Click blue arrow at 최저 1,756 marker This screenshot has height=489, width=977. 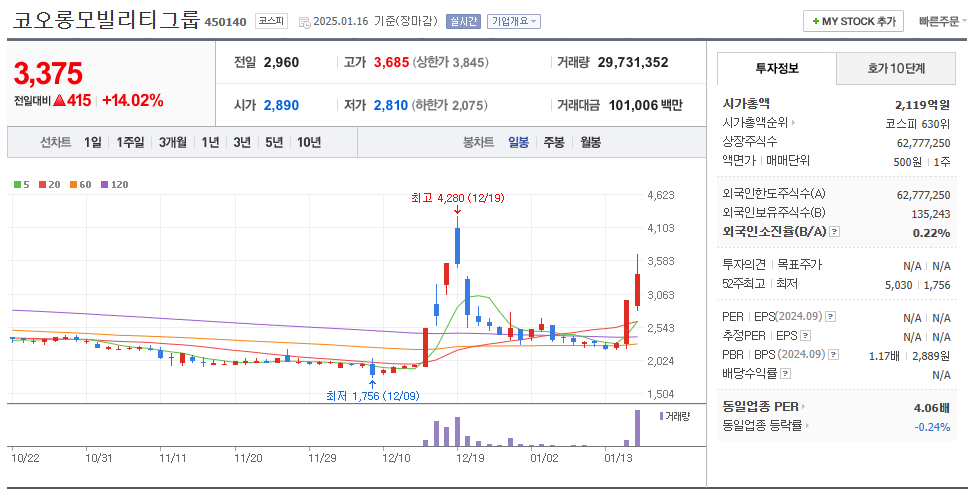tap(373, 384)
